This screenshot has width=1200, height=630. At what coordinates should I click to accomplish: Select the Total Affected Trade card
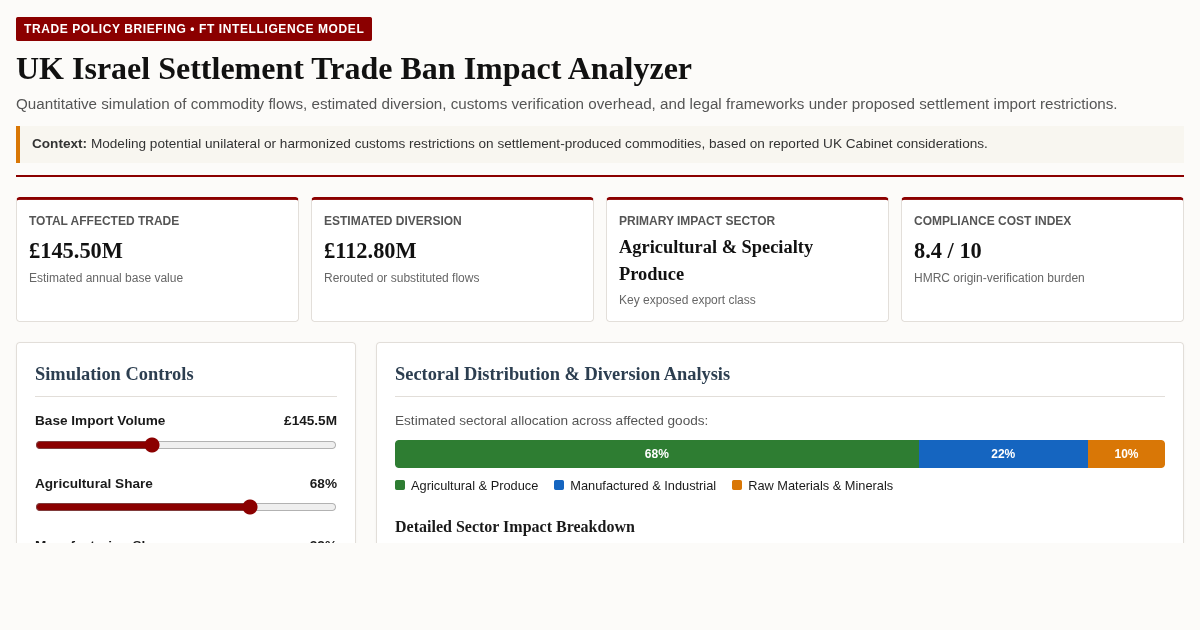click(157, 259)
